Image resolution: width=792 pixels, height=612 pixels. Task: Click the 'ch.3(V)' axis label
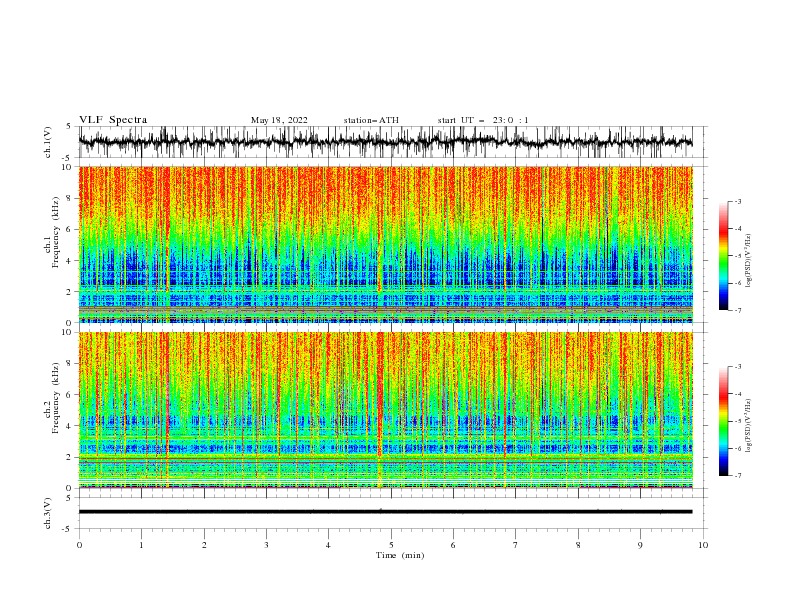point(48,513)
